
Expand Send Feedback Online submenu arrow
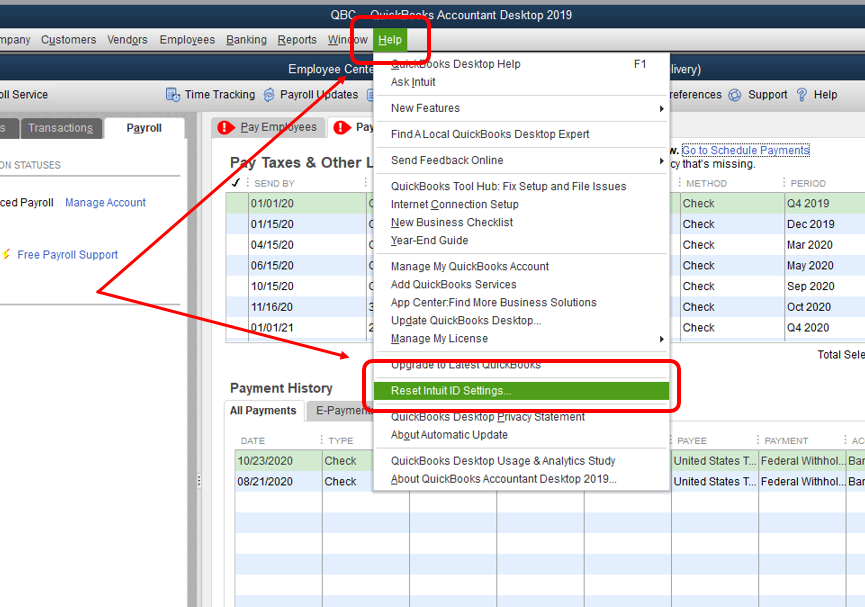(x=661, y=161)
